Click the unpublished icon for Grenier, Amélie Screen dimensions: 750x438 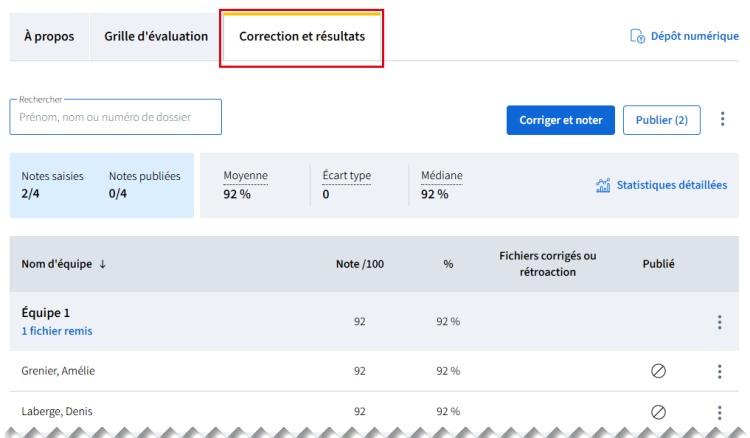(x=658, y=371)
